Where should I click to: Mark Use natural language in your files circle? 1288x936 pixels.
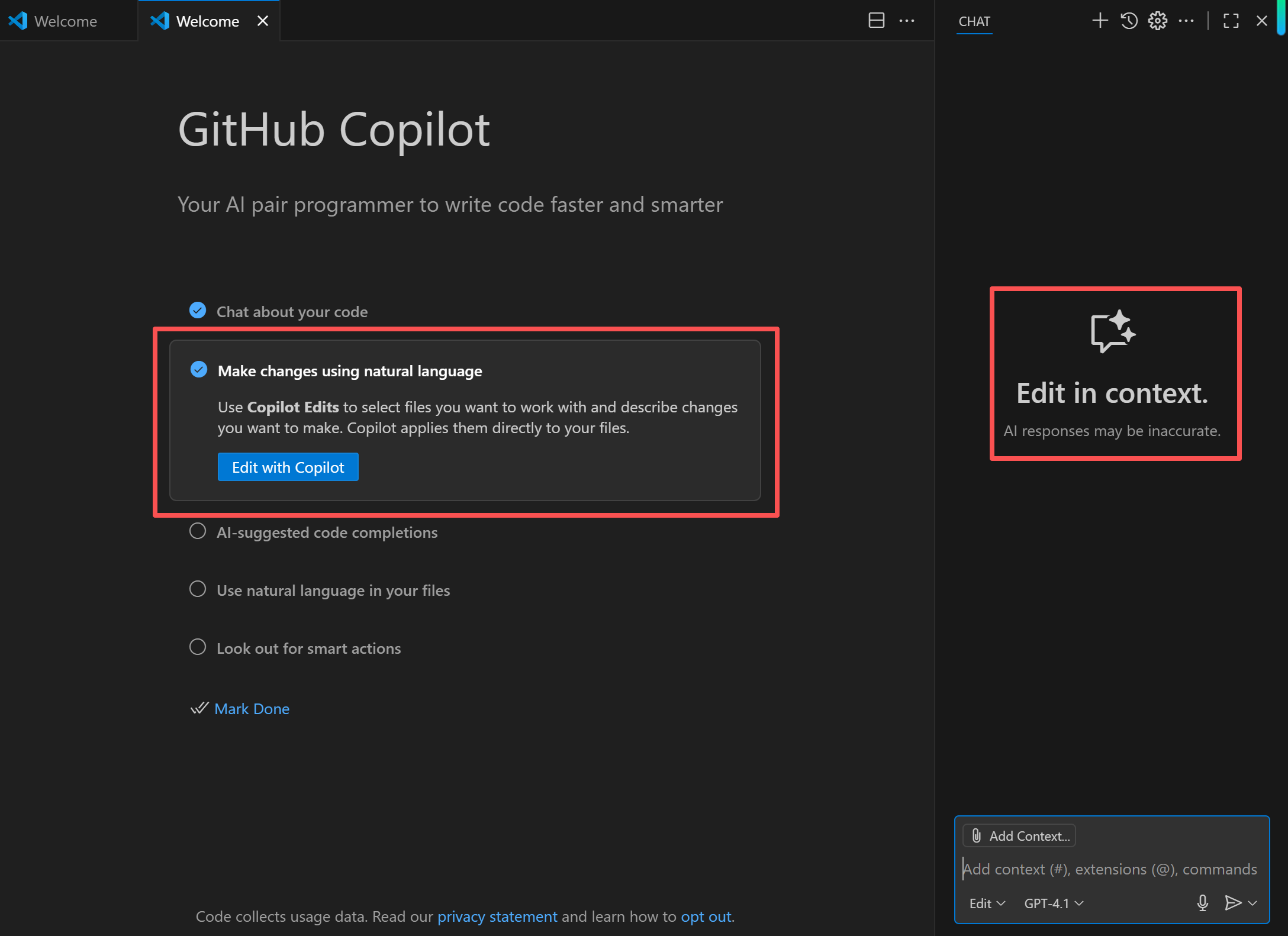point(198,589)
